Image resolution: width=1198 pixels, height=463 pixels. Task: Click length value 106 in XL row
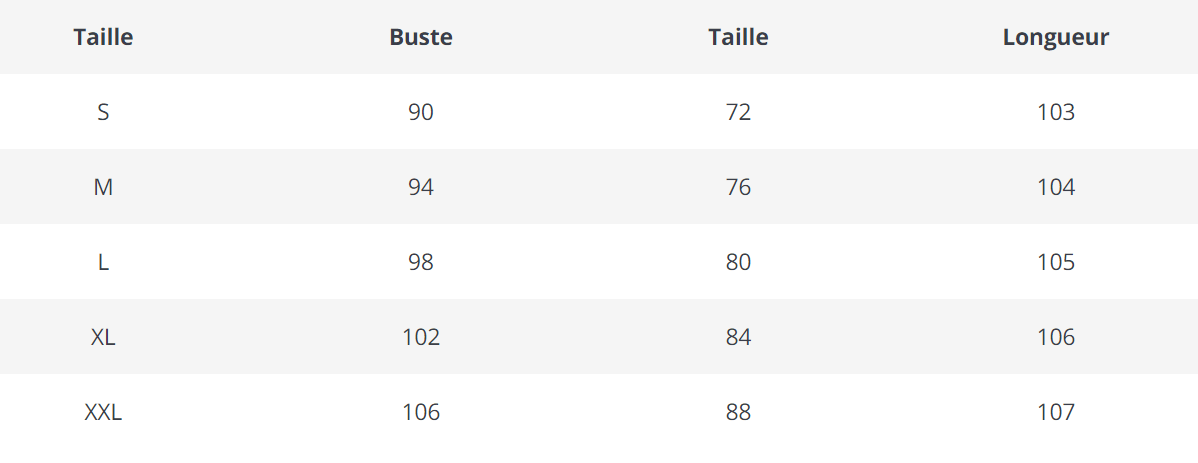[x=1056, y=337]
